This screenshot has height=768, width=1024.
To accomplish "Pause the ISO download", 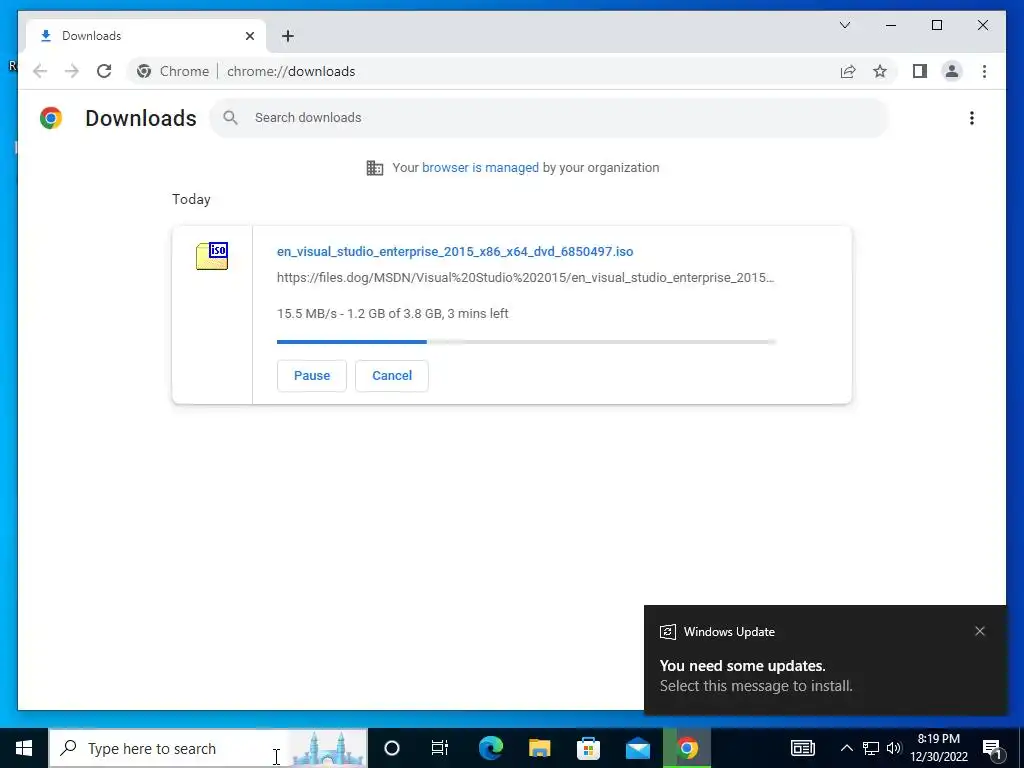I will click(x=312, y=376).
